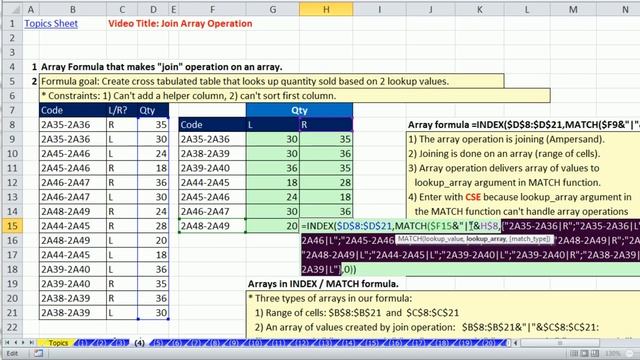The height and width of the screenshot is (360, 640).
Task: Click Video Title: Join Array Operation cell
Action: 180,24
